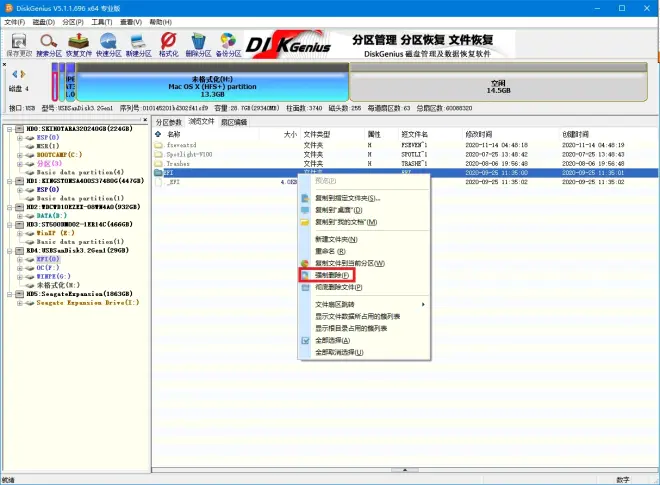Sort file list by 修改时间 column
Screen dimensions: 660x485
tap(510, 134)
